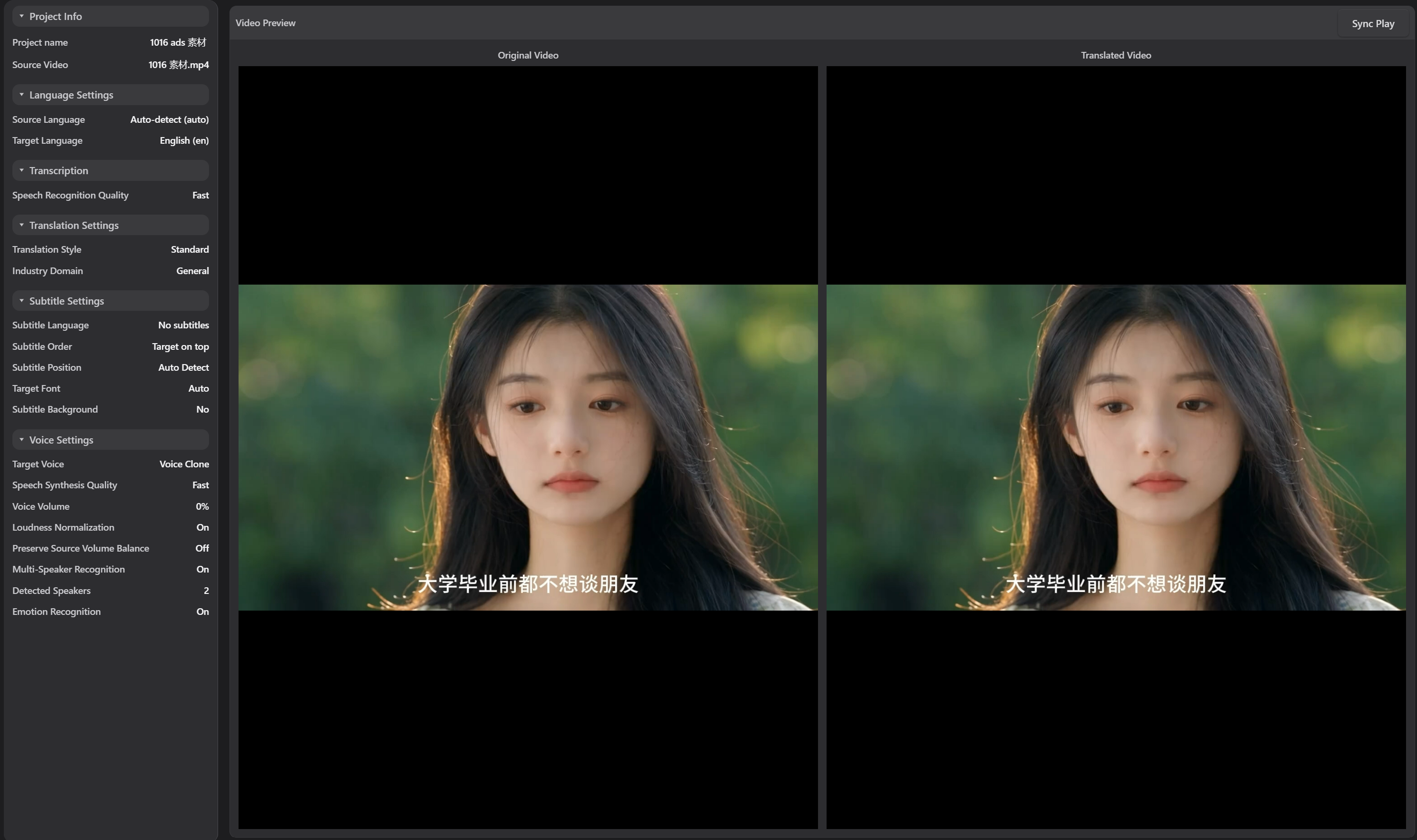Click the 'Translated Video' label
Image resolution: width=1417 pixels, height=840 pixels.
[1116, 55]
